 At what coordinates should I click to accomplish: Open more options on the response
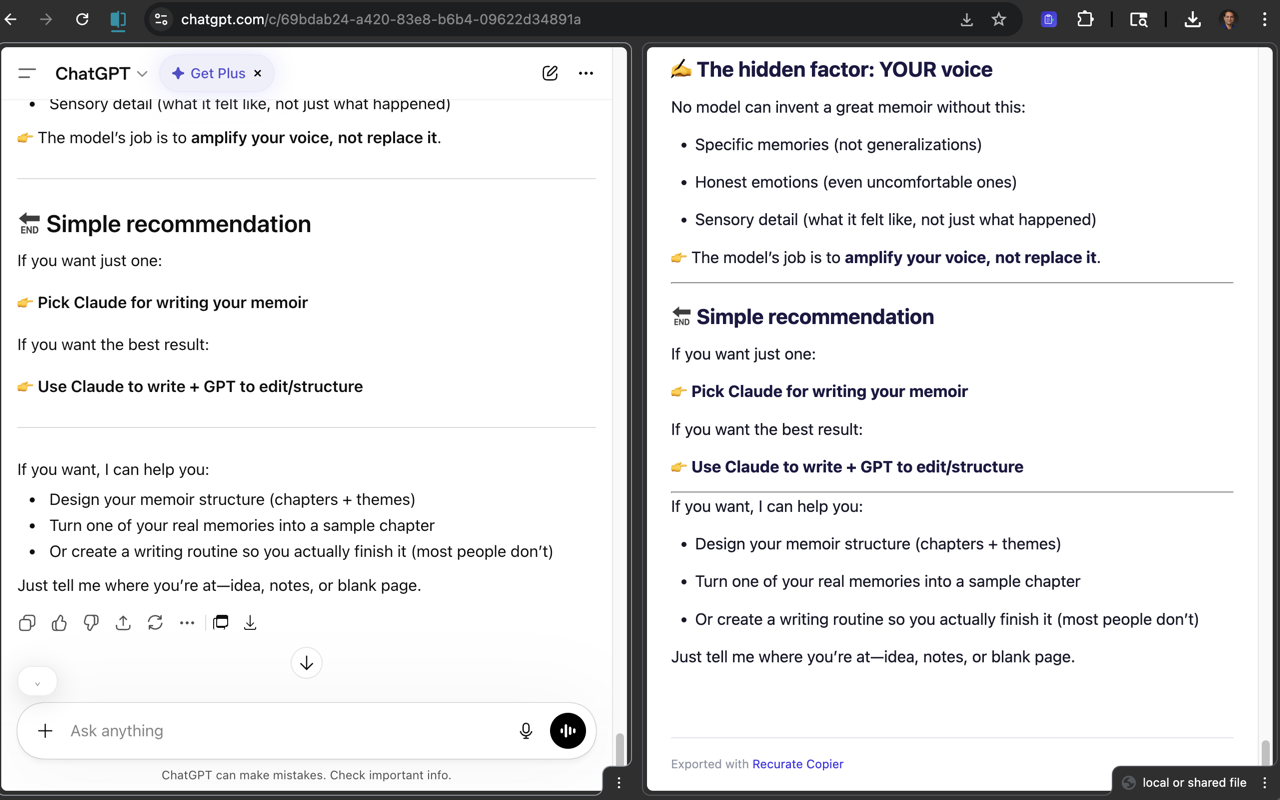point(187,622)
